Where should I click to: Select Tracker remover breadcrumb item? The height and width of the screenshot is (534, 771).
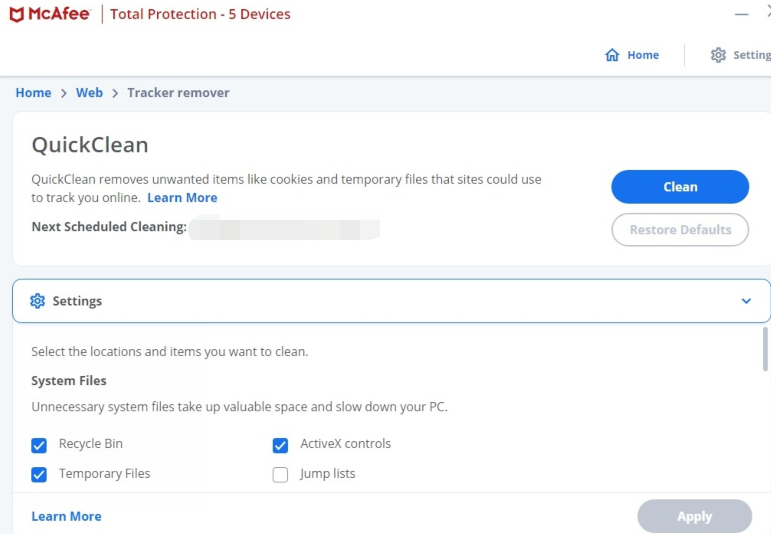[x=178, y=92]
